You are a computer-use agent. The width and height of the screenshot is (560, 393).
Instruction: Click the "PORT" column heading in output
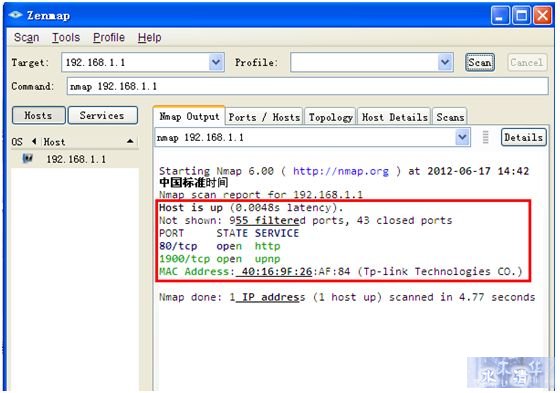pos(171,233)
